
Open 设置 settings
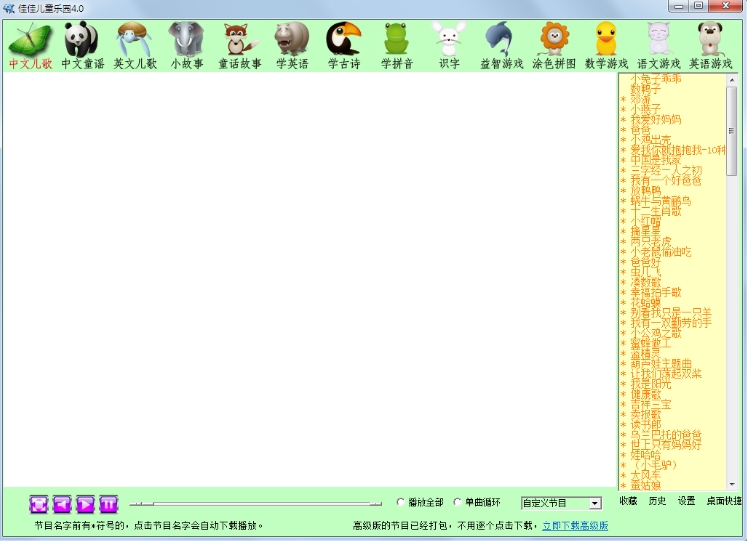686,501
